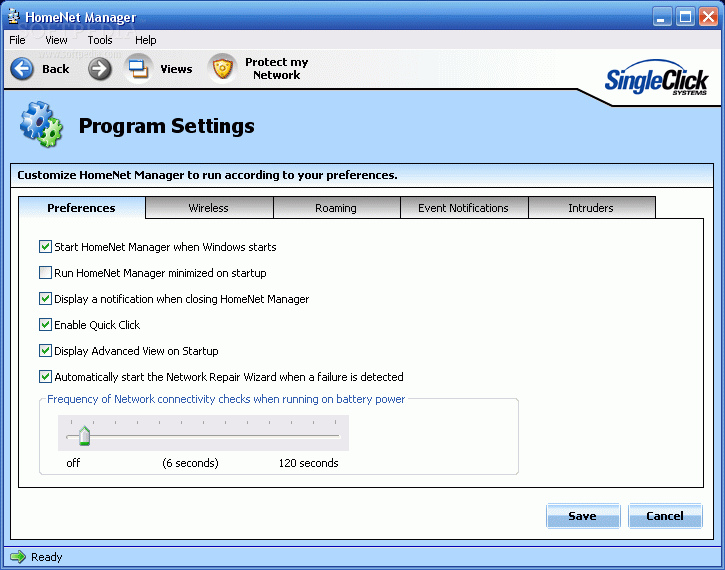The height and width of the screenshot is (570, 725).
Task: Open the File menu
Action: click(17, 40)
